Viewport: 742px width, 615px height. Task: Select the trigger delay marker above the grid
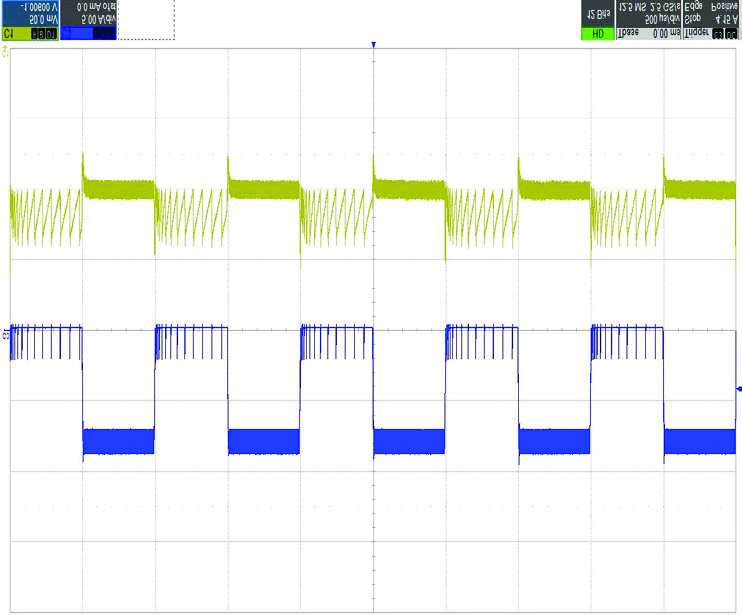coord(373,46)
